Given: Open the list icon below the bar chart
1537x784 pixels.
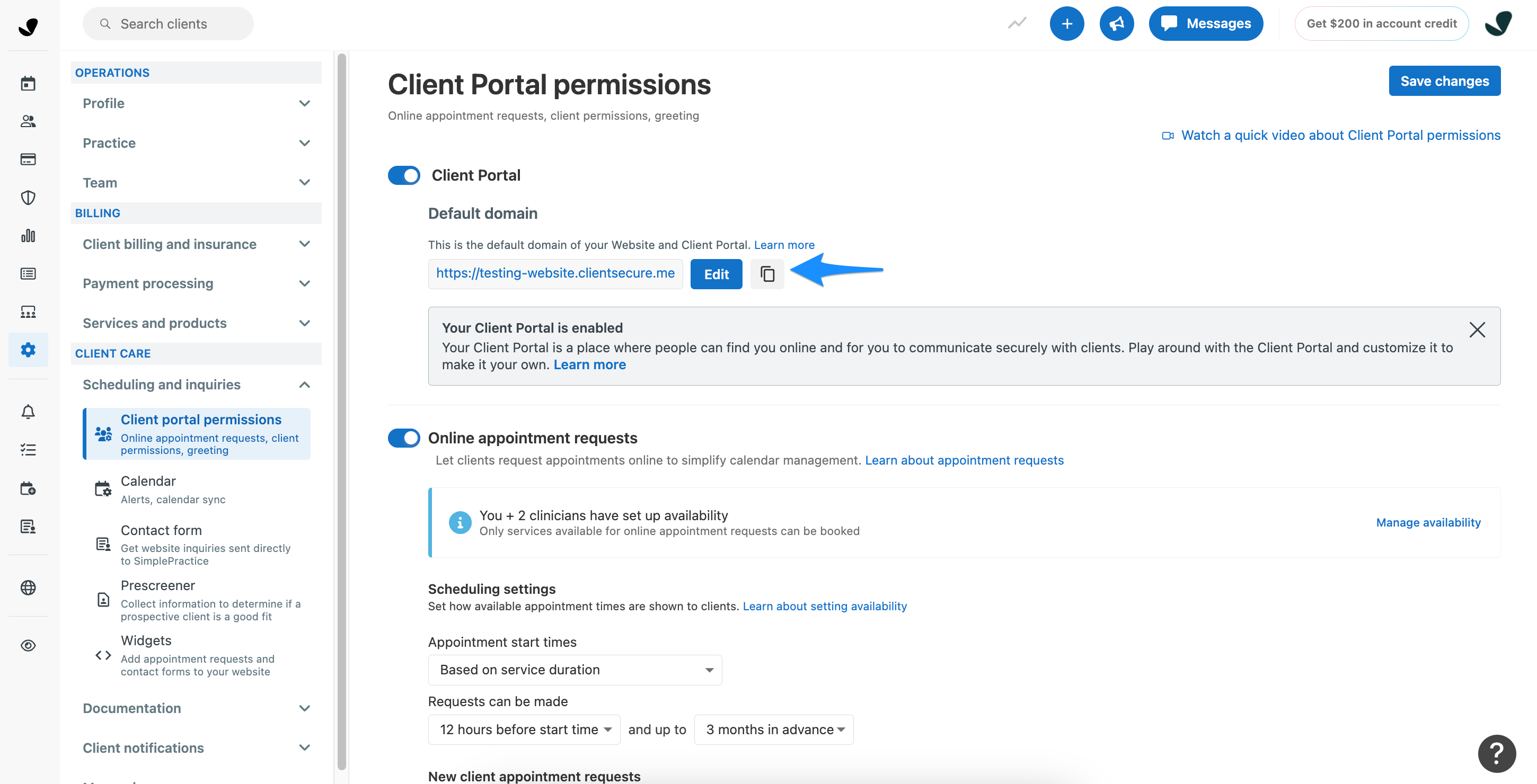Looking at the screenshot, I should pos(28,274).
